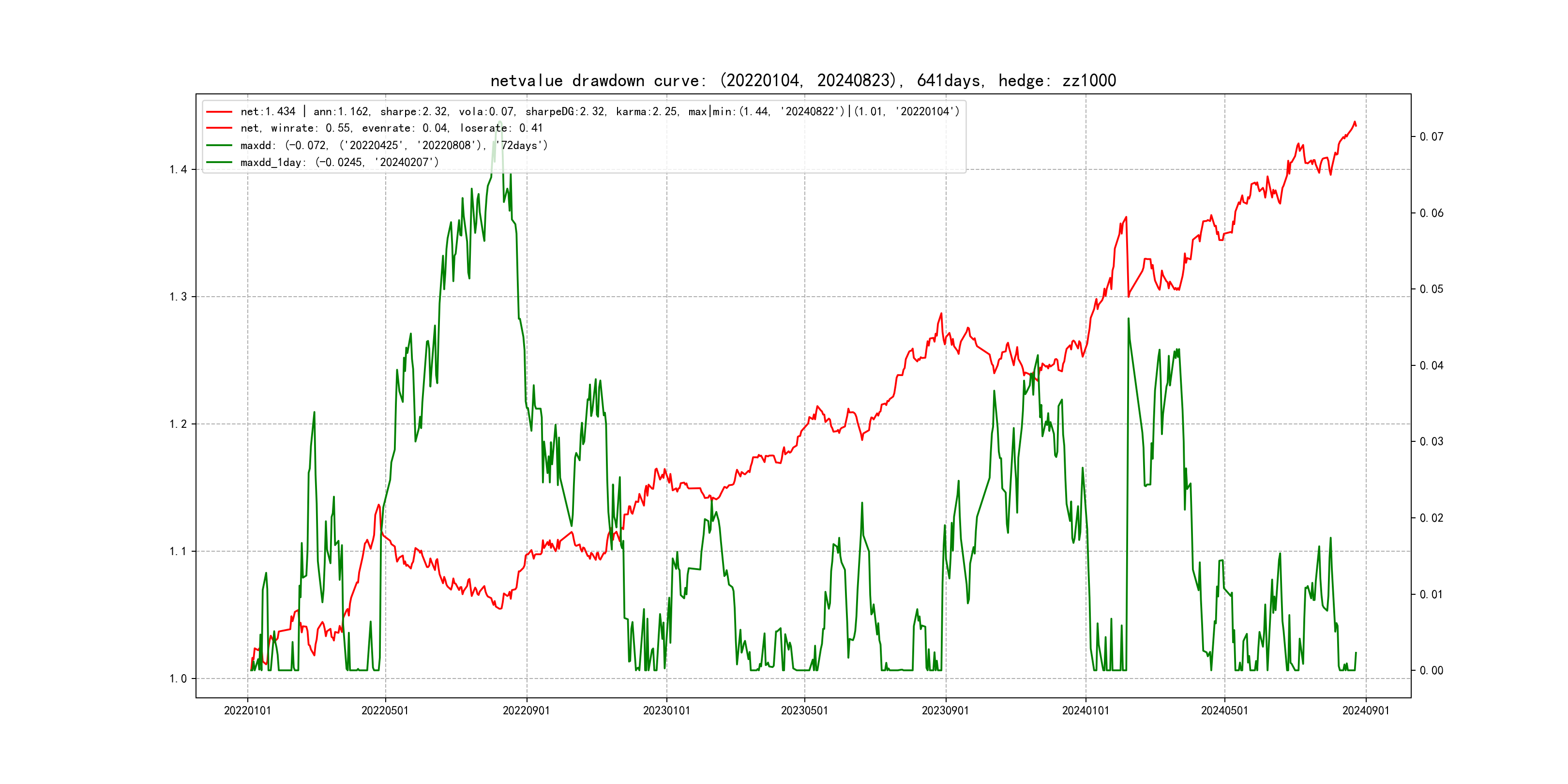This screenshot has width=1568, height=784.
Task: Click the red line swatch beside net:1.434
Action: click(219, 111)
